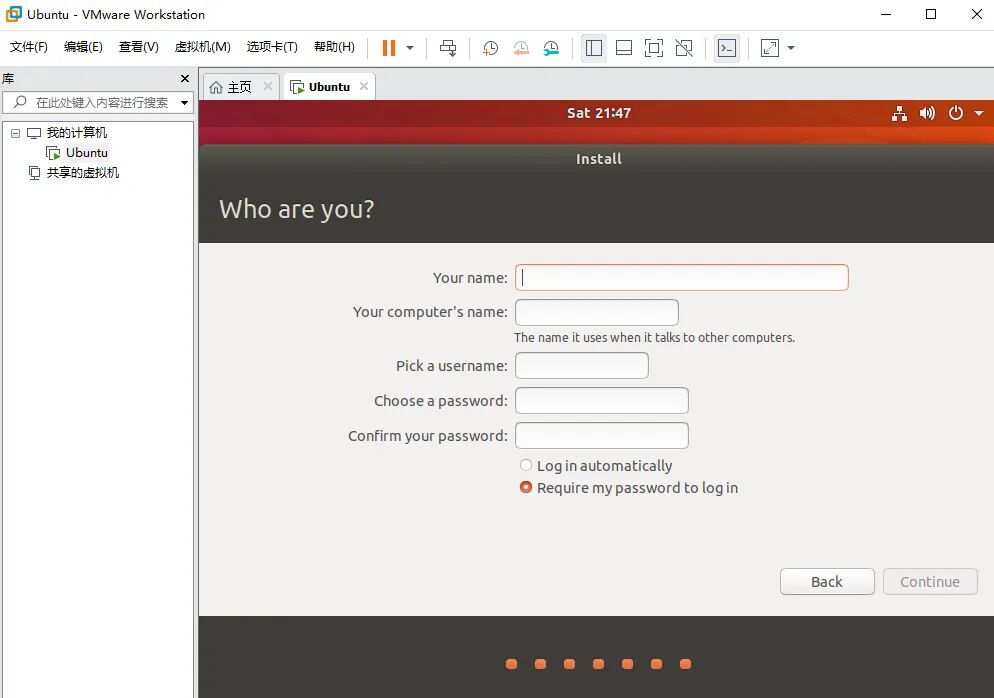Viewport: 994px width, 698px height.
Task: Collapse the 我的计算机 tree node
Action: tap(15, 133)
